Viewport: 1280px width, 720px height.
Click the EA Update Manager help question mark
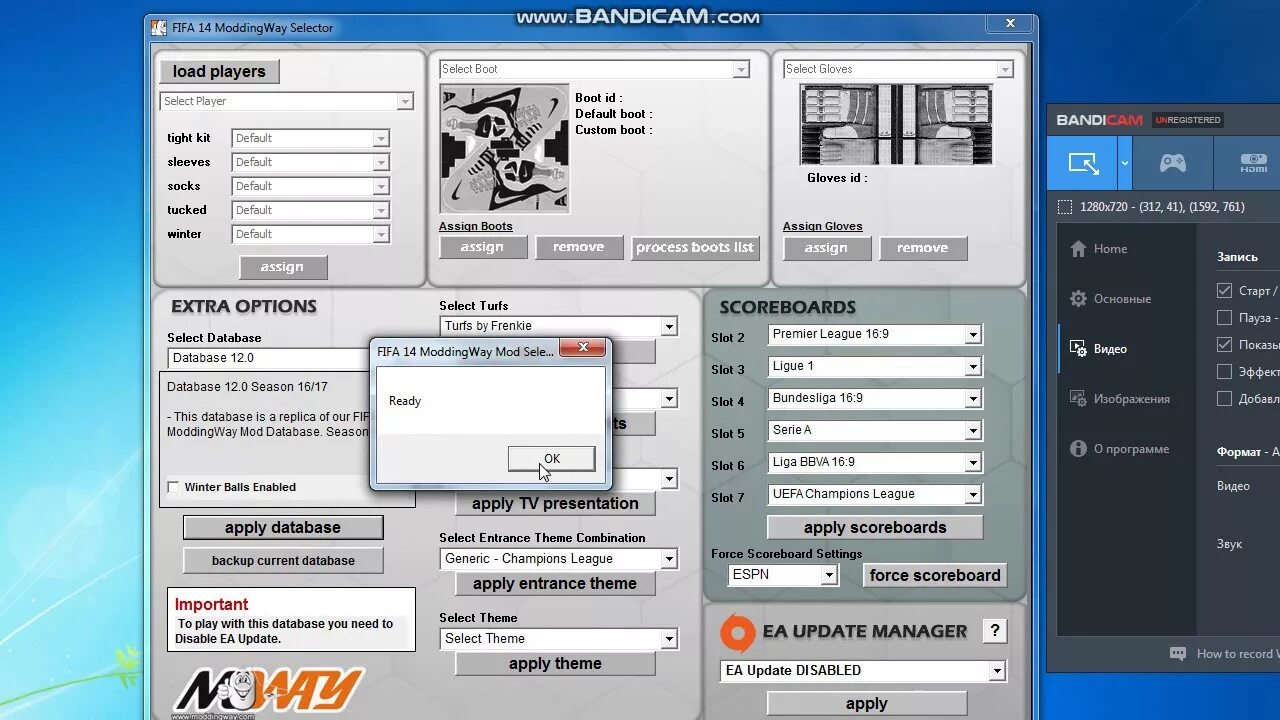pyautogui.click(x=994, y=631)
